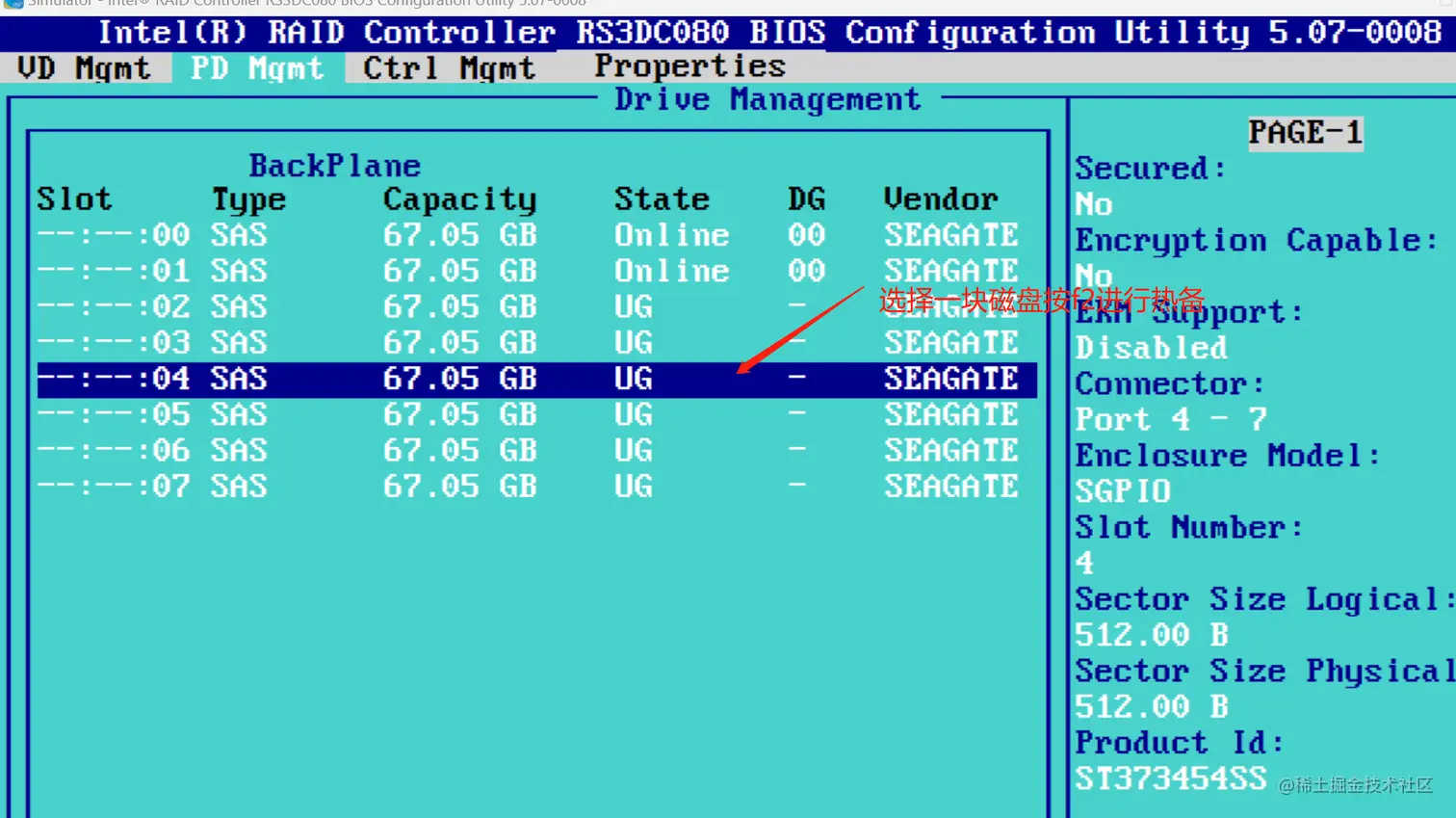Select the highlighted slot 04 drive

coord(536,379)
